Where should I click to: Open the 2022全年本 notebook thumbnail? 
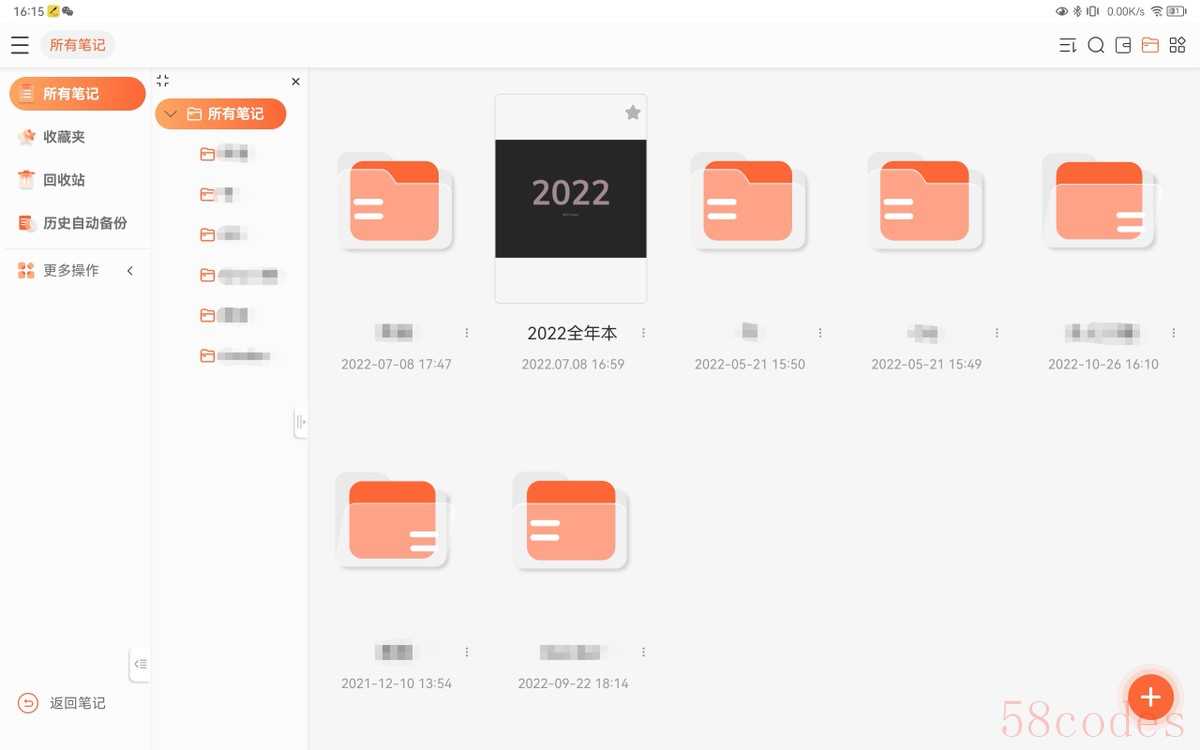(571, 198)
